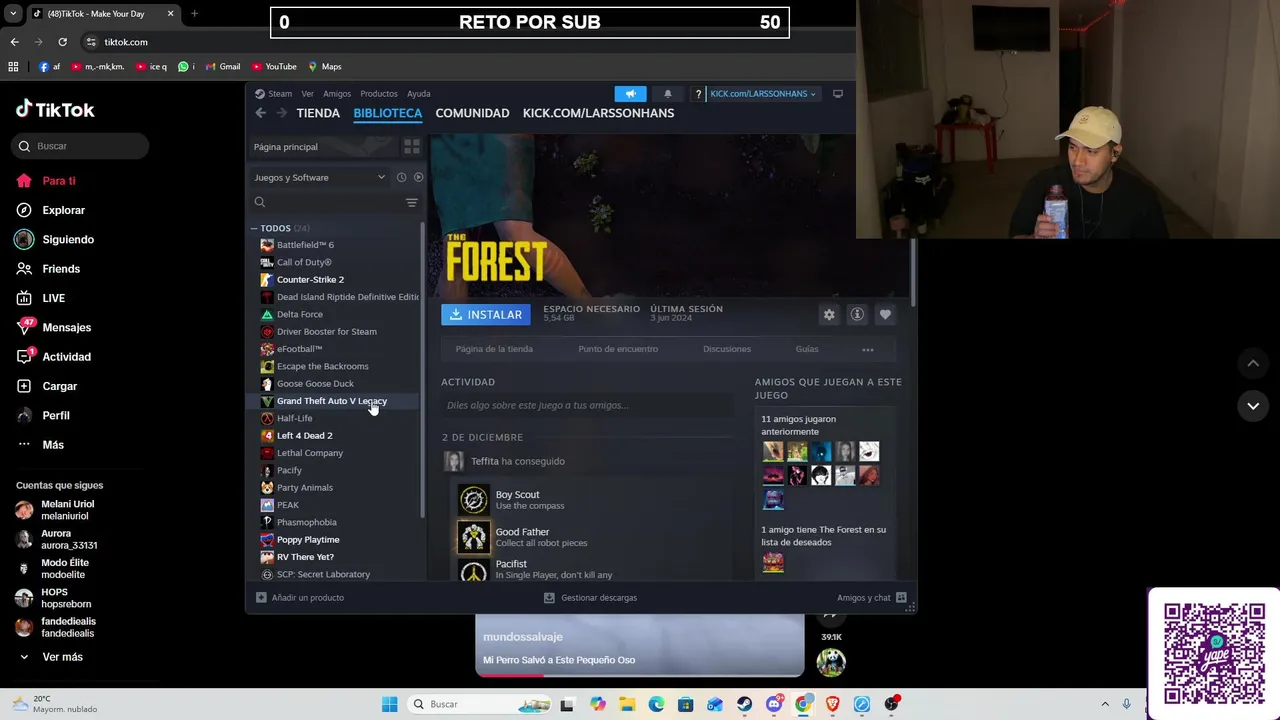1280x720 pixels.
Task: Click the wishlist friend avatar thumbnail
Action: 773,562
